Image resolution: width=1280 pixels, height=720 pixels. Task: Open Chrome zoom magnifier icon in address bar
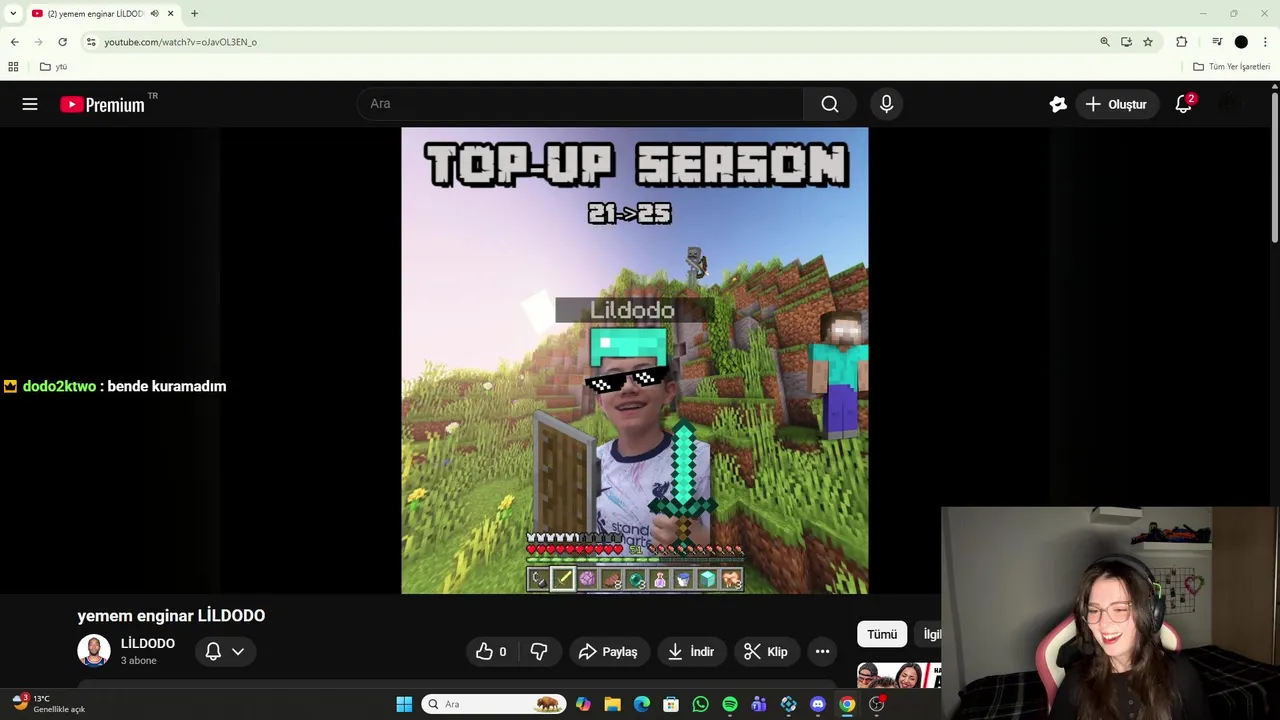(1105, 42)
